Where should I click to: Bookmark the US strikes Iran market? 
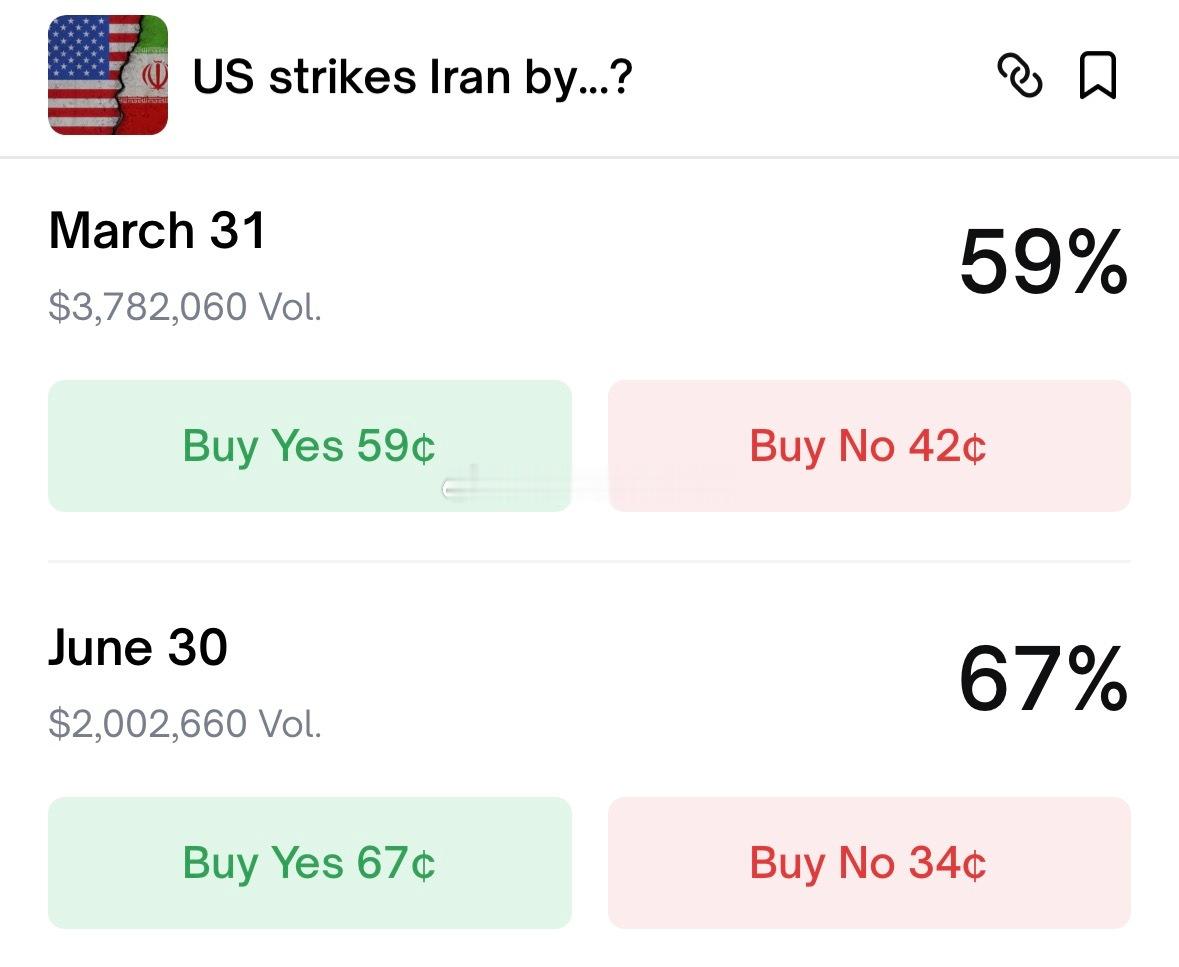1098,76
